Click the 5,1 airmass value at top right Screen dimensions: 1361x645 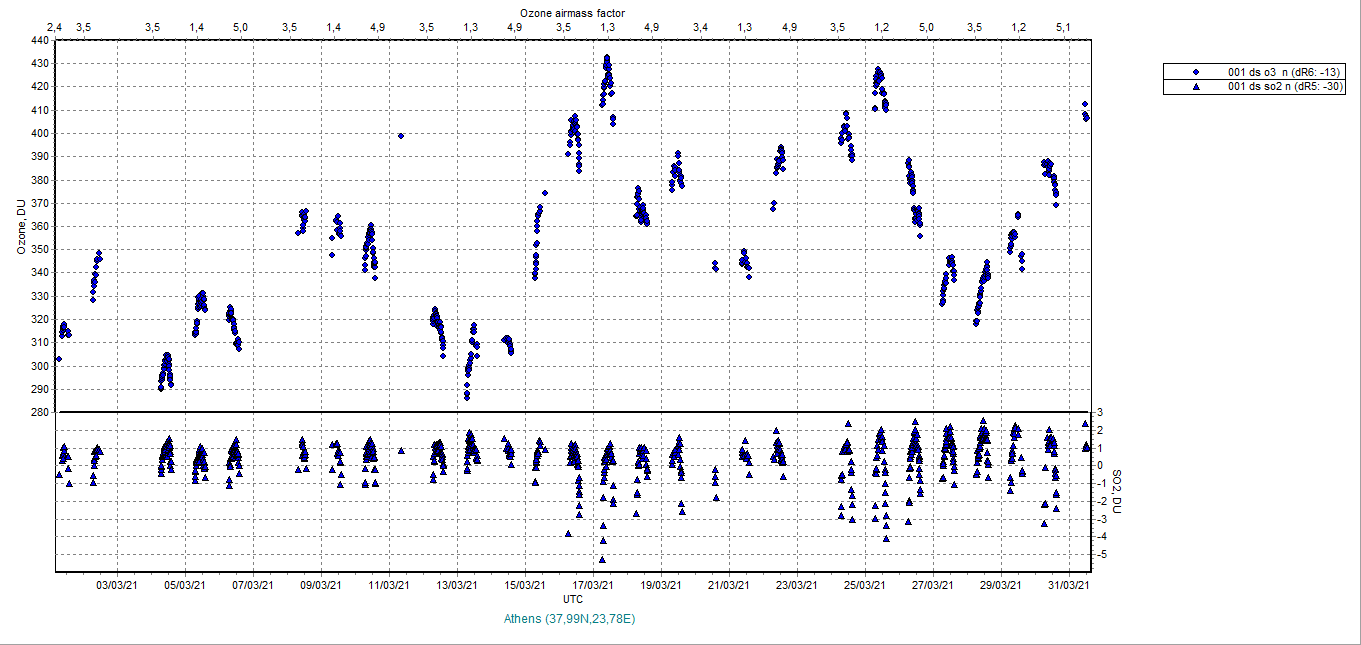click(1064, 26)
